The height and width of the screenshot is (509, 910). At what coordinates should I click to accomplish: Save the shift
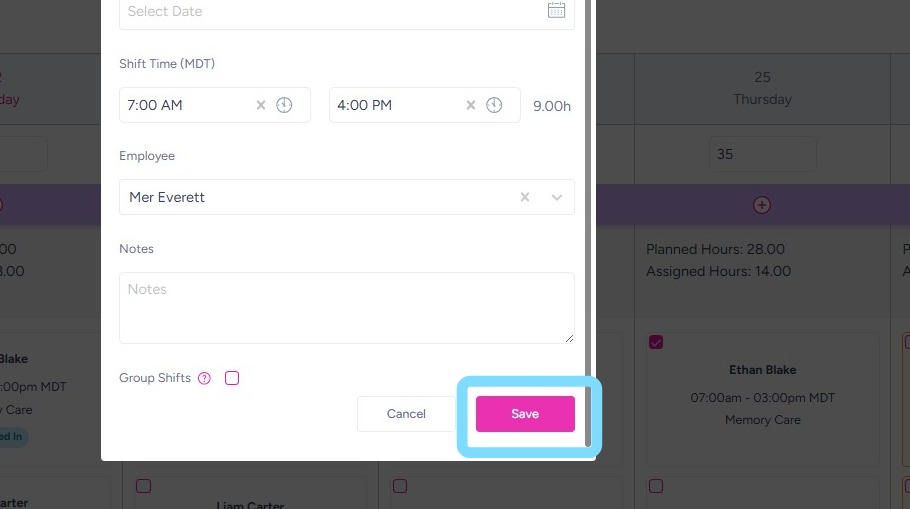pyautogui.click(x=525, y=414)
